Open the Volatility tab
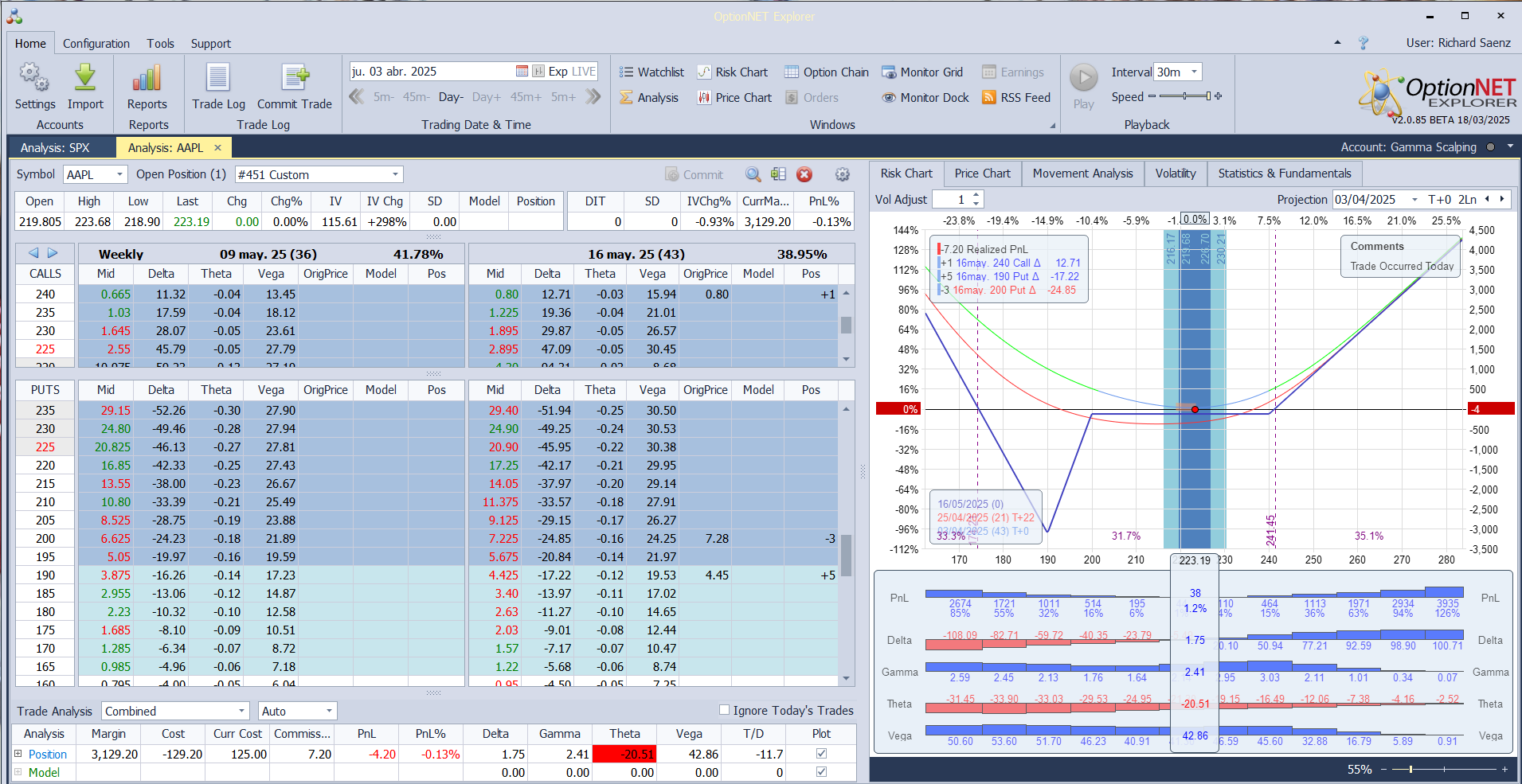 click(1176, 174)
